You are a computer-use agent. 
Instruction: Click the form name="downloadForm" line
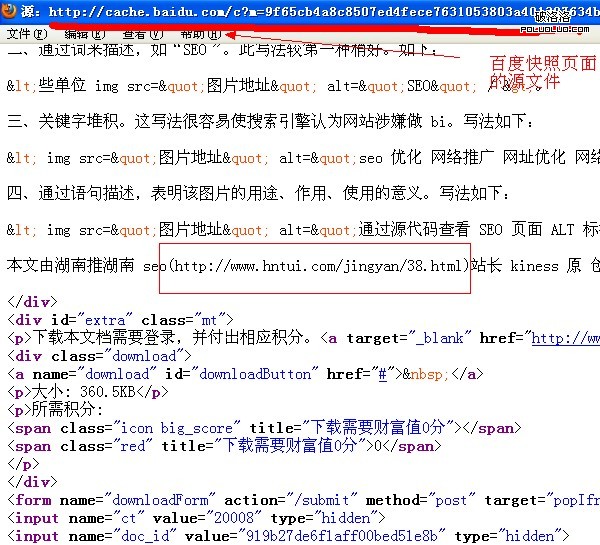pos(303,500)
